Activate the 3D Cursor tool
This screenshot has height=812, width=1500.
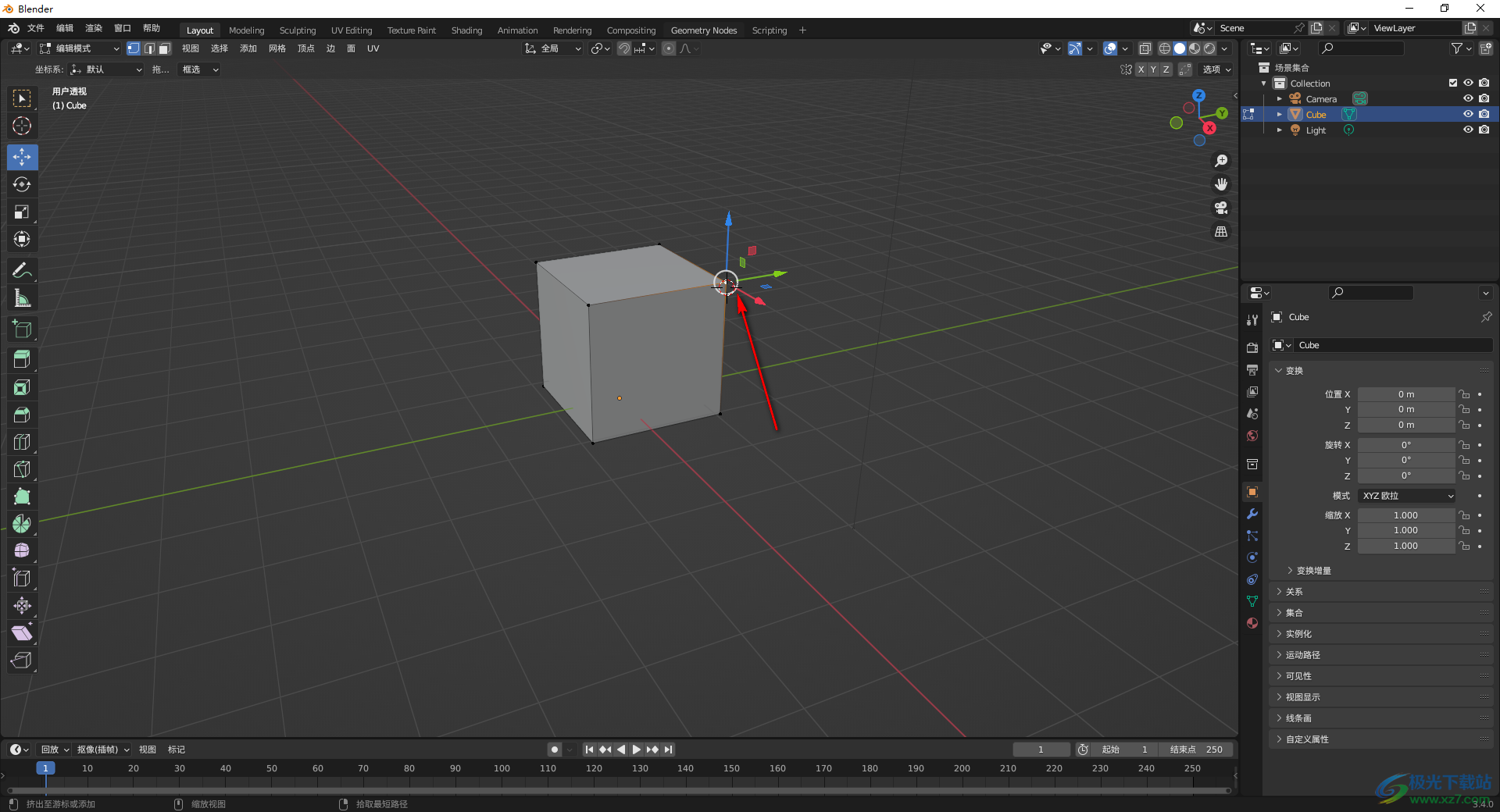click(x=22, y=126)
